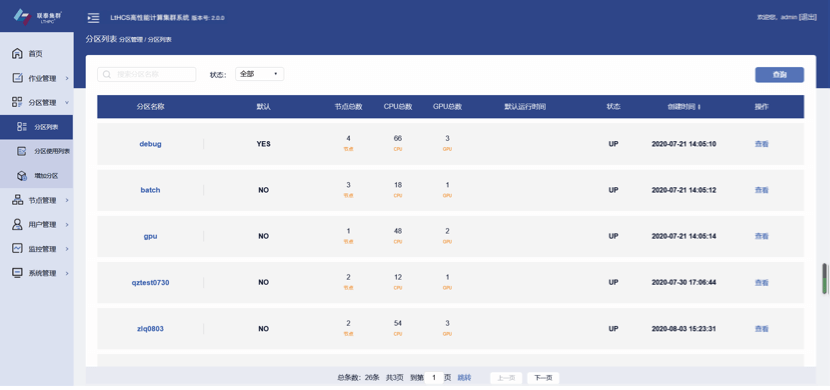
Task: Click 查看 link for debug partition
Action: 761,144
